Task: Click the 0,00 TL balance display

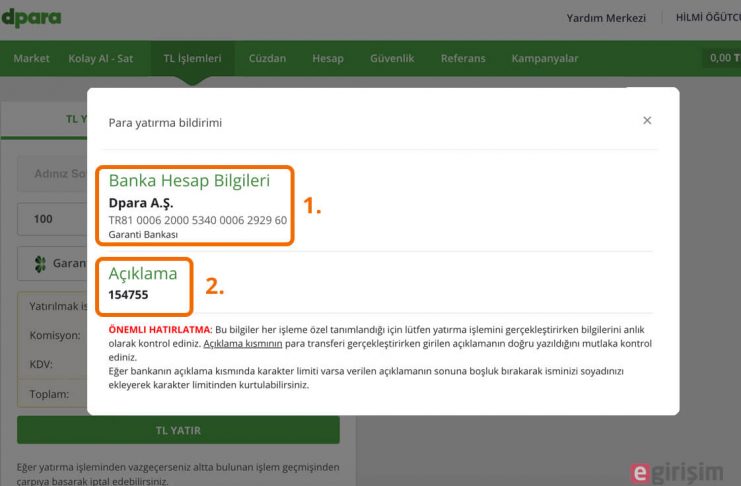Action: tap(723, 58)
